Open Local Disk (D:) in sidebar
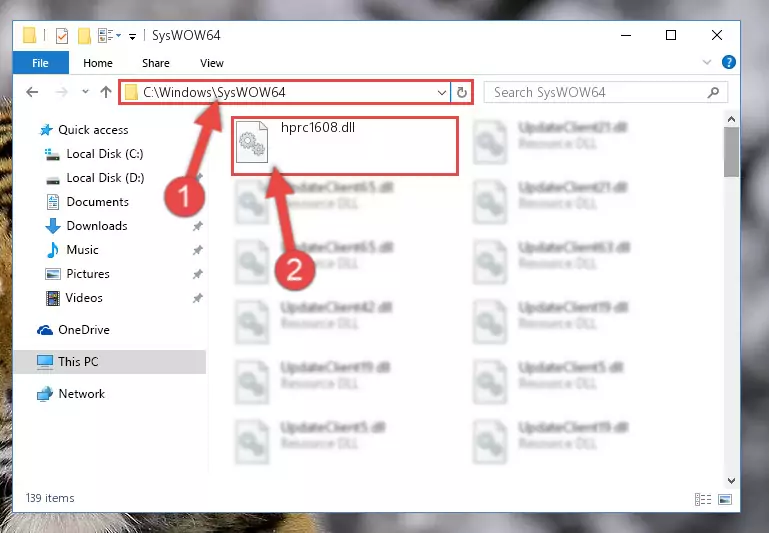 (x=105, y=178)
